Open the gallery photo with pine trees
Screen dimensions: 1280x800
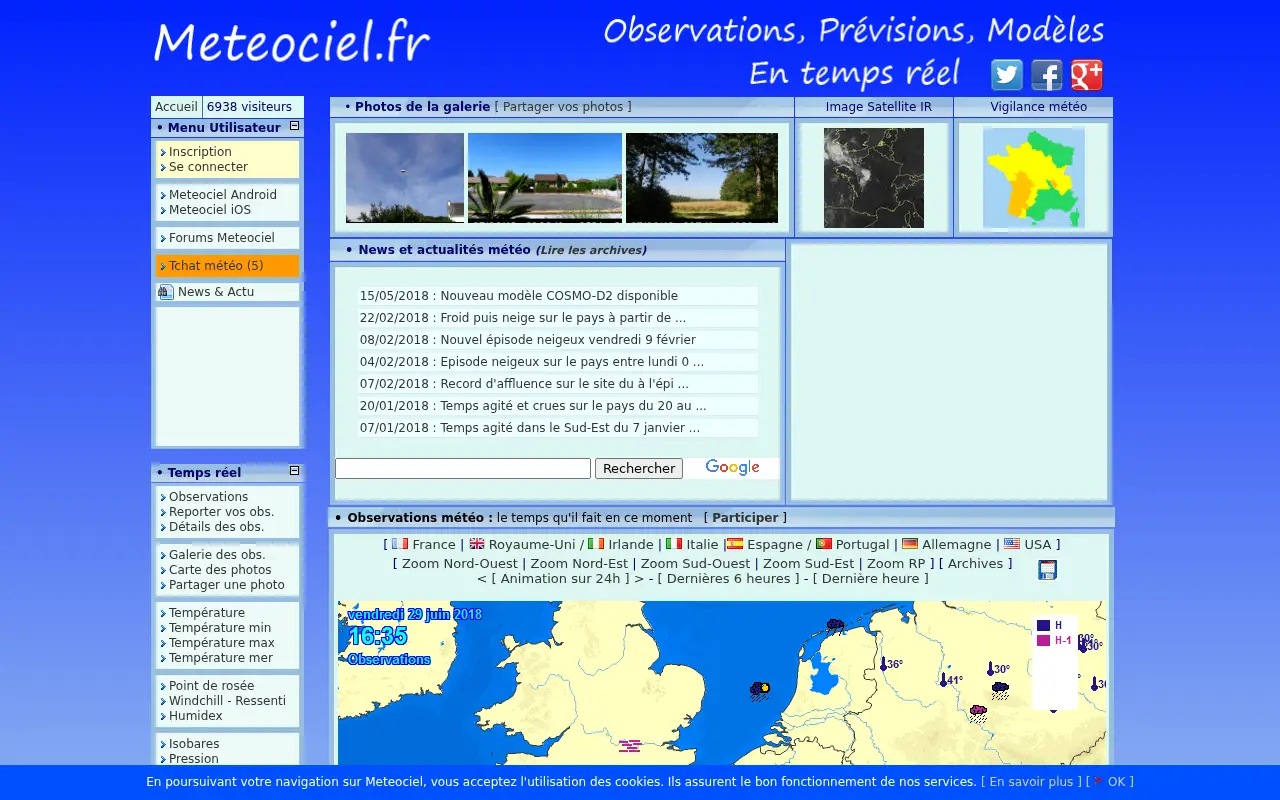702,178
